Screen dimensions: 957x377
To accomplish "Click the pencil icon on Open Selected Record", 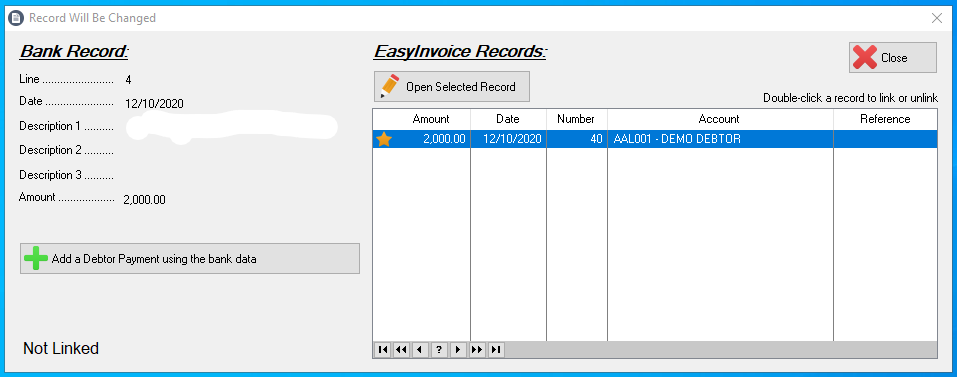I will (x=389, y=87).
